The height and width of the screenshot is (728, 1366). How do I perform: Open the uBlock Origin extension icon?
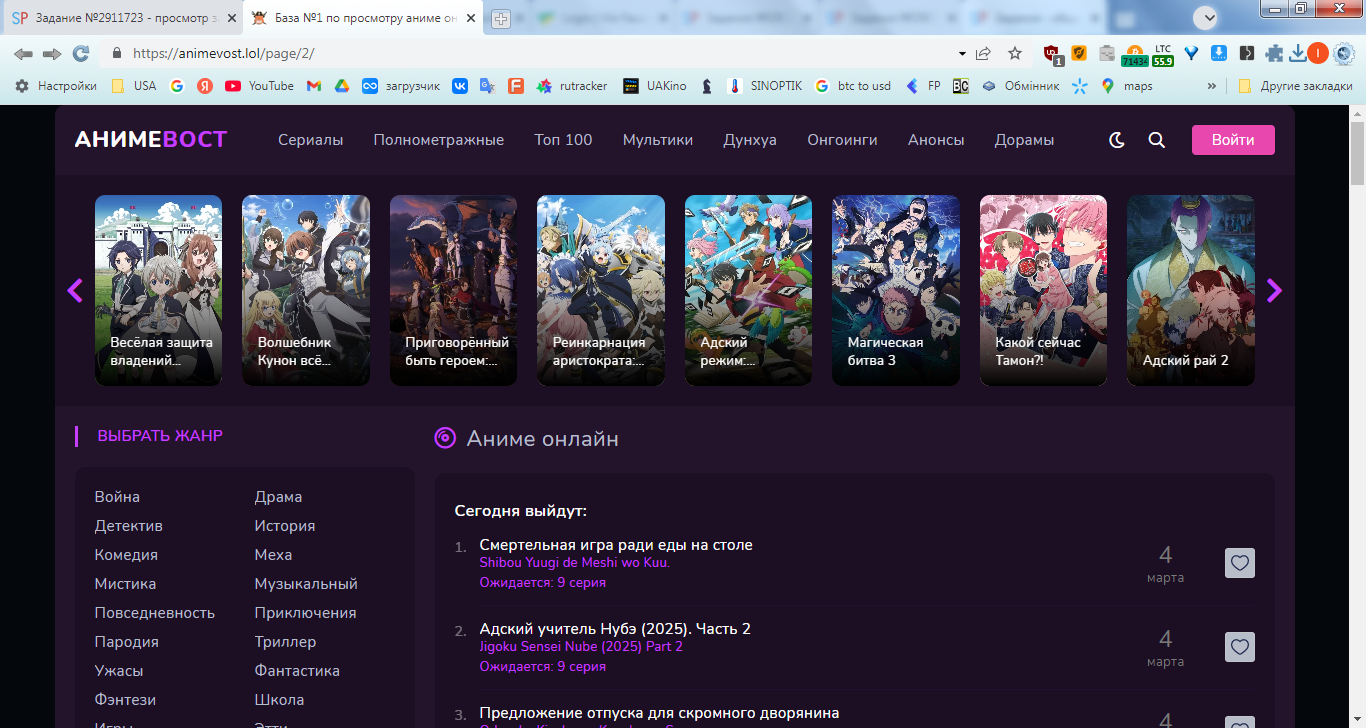1052,54
